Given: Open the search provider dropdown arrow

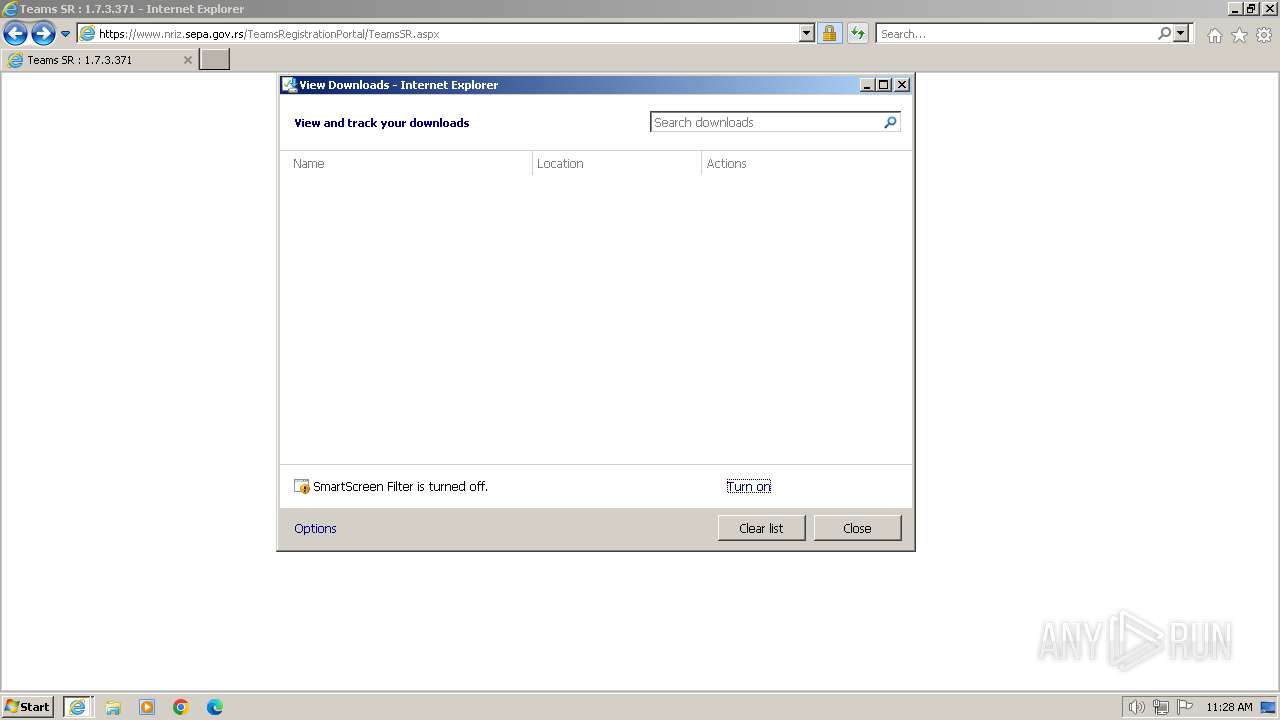Looking at the screenshot, I should (1181, 34).
